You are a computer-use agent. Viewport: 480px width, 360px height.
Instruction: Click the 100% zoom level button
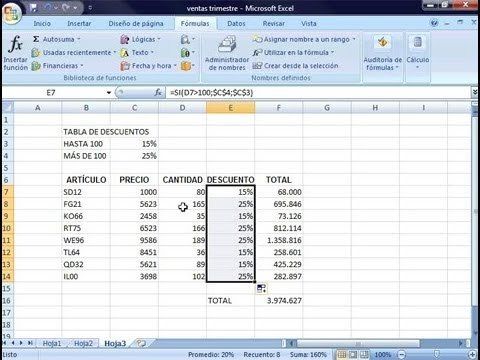pyautogui.click(x=383, y=354)
